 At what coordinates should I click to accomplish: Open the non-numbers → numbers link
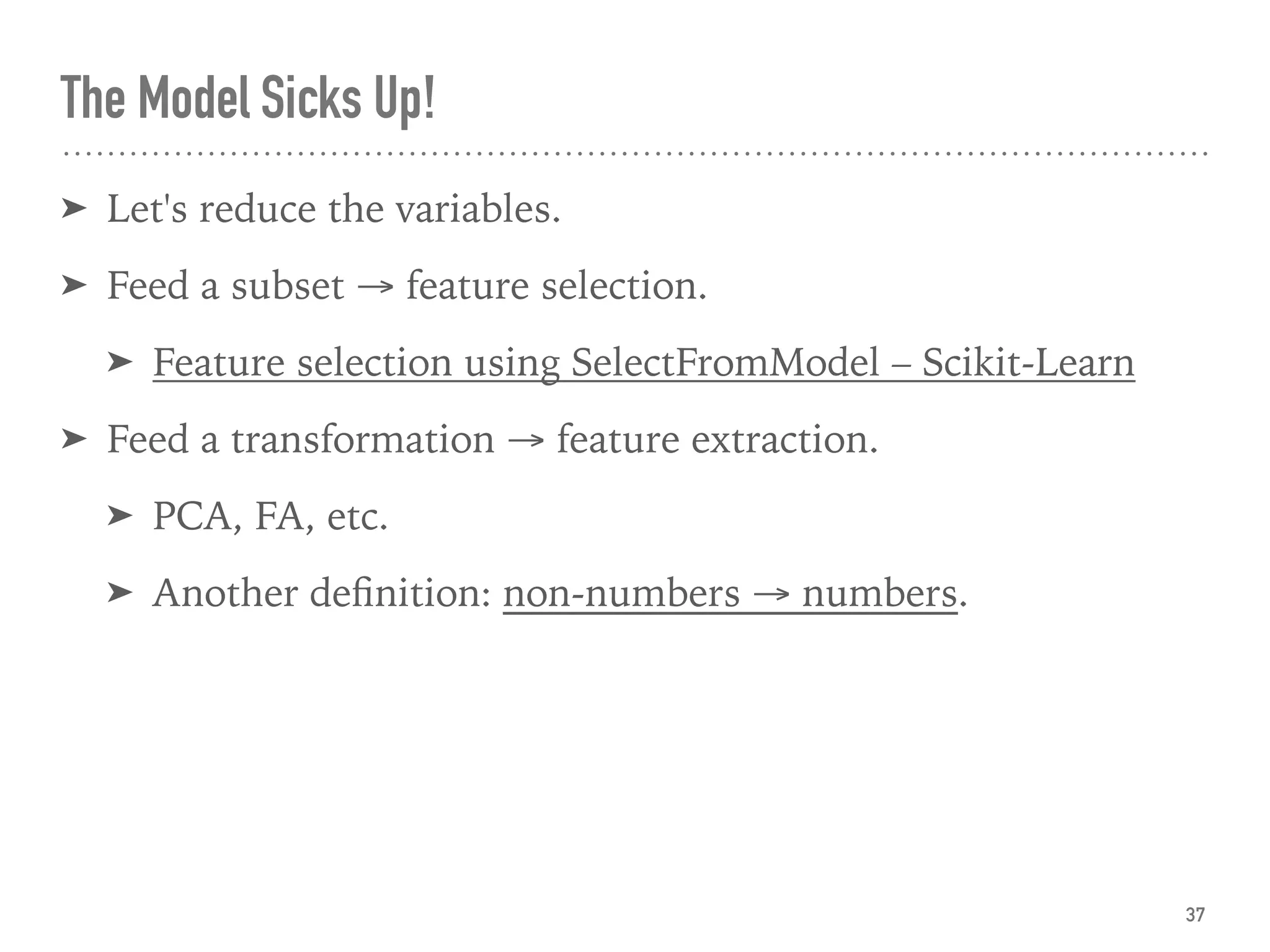click(730, 593)
